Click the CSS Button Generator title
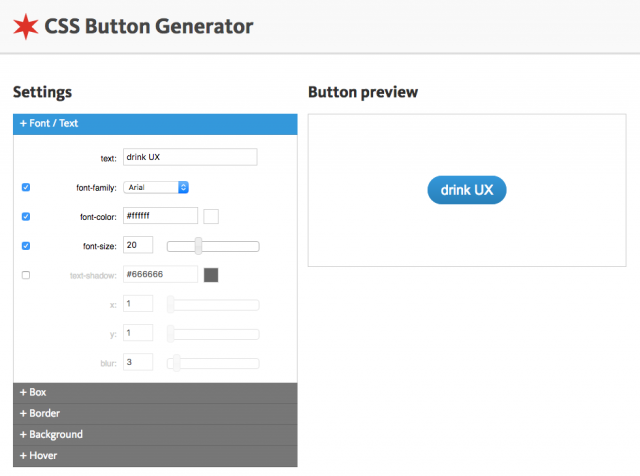Image resolution: width=640 pixels, height=476 pixels. point(149,26)
